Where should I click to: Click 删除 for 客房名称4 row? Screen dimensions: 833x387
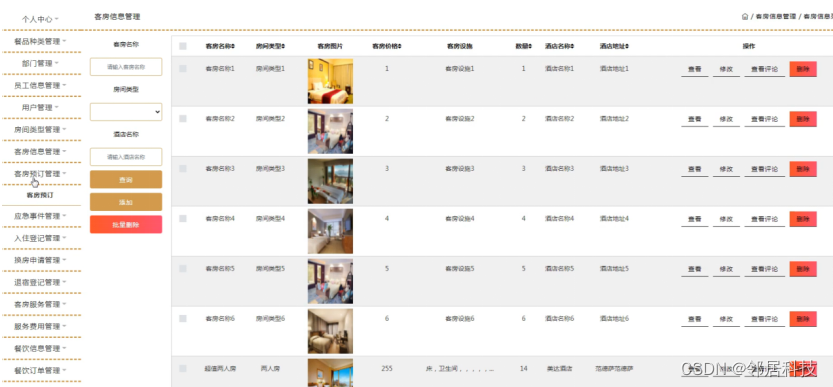click(803, 218)
